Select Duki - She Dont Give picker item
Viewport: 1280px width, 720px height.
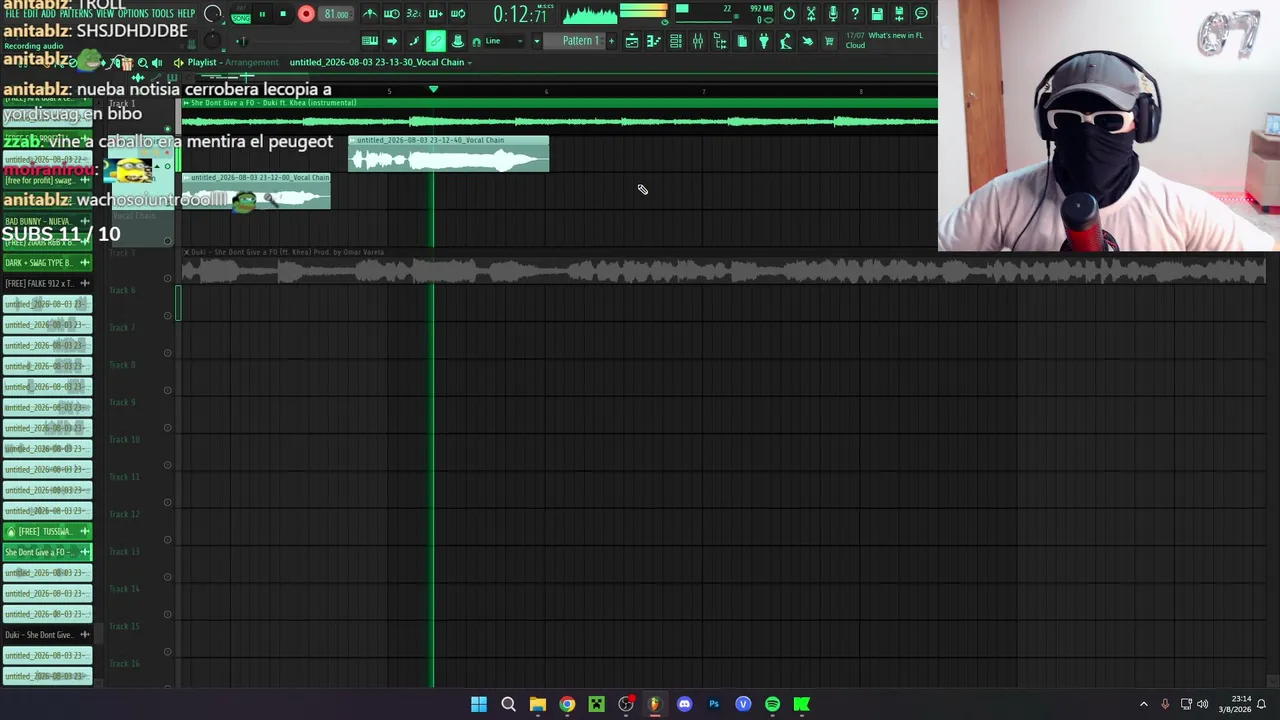tap(47, 635)
